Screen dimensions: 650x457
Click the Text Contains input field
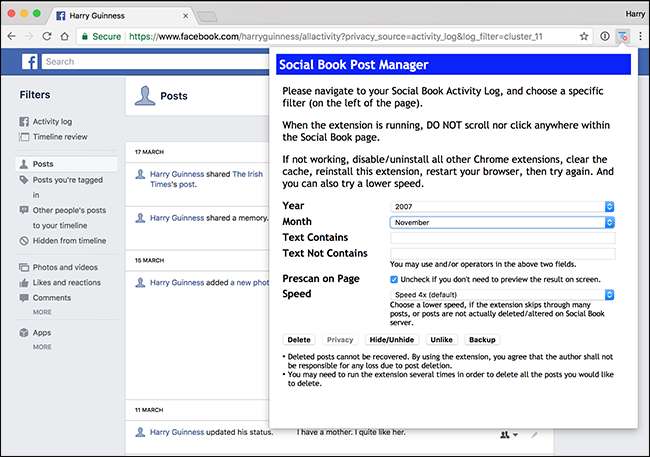tap(502, 238)
